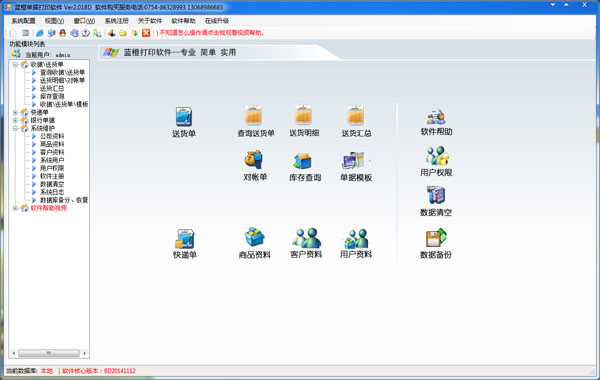Open the 视图(V) menu
Image resolution: width=600 pixels, height=380 pixels.
[x=54, y=21]
